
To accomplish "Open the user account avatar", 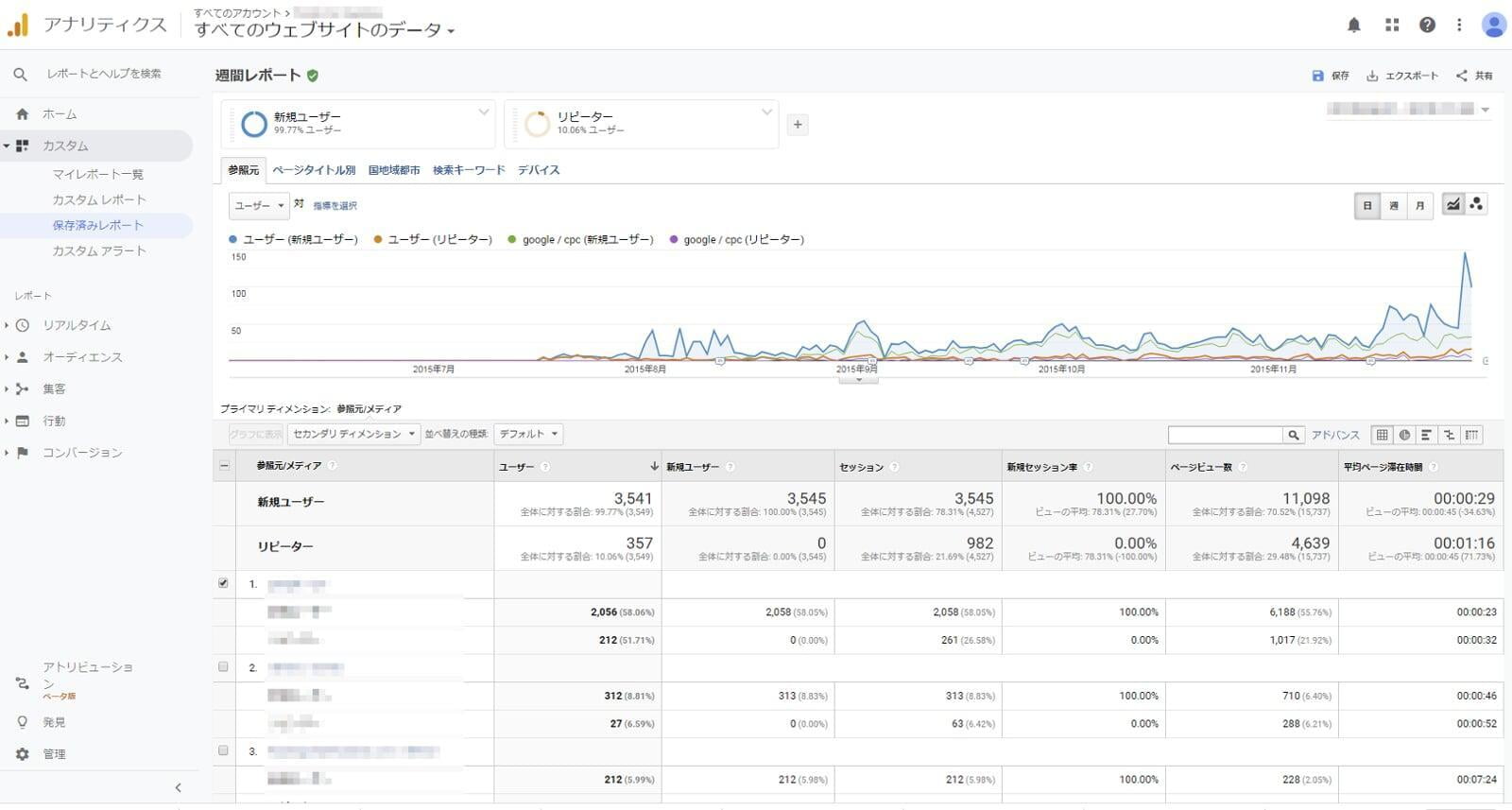I will [1494, 26].
